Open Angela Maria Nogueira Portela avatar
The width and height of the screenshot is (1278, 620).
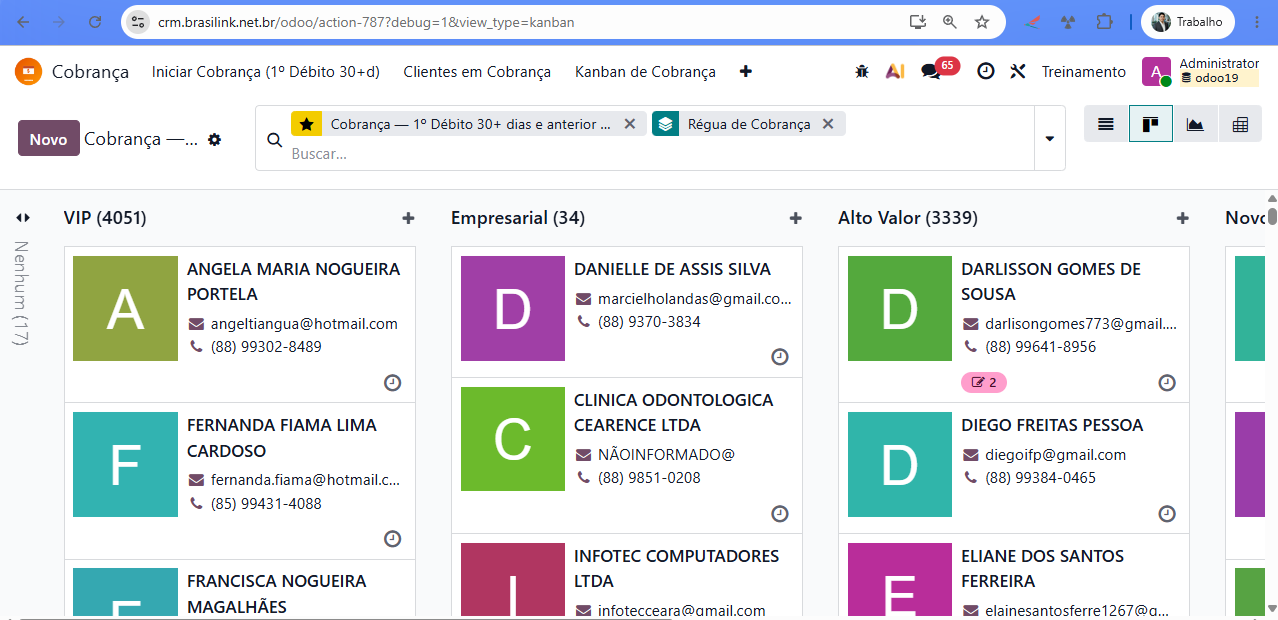click(125, 309)
